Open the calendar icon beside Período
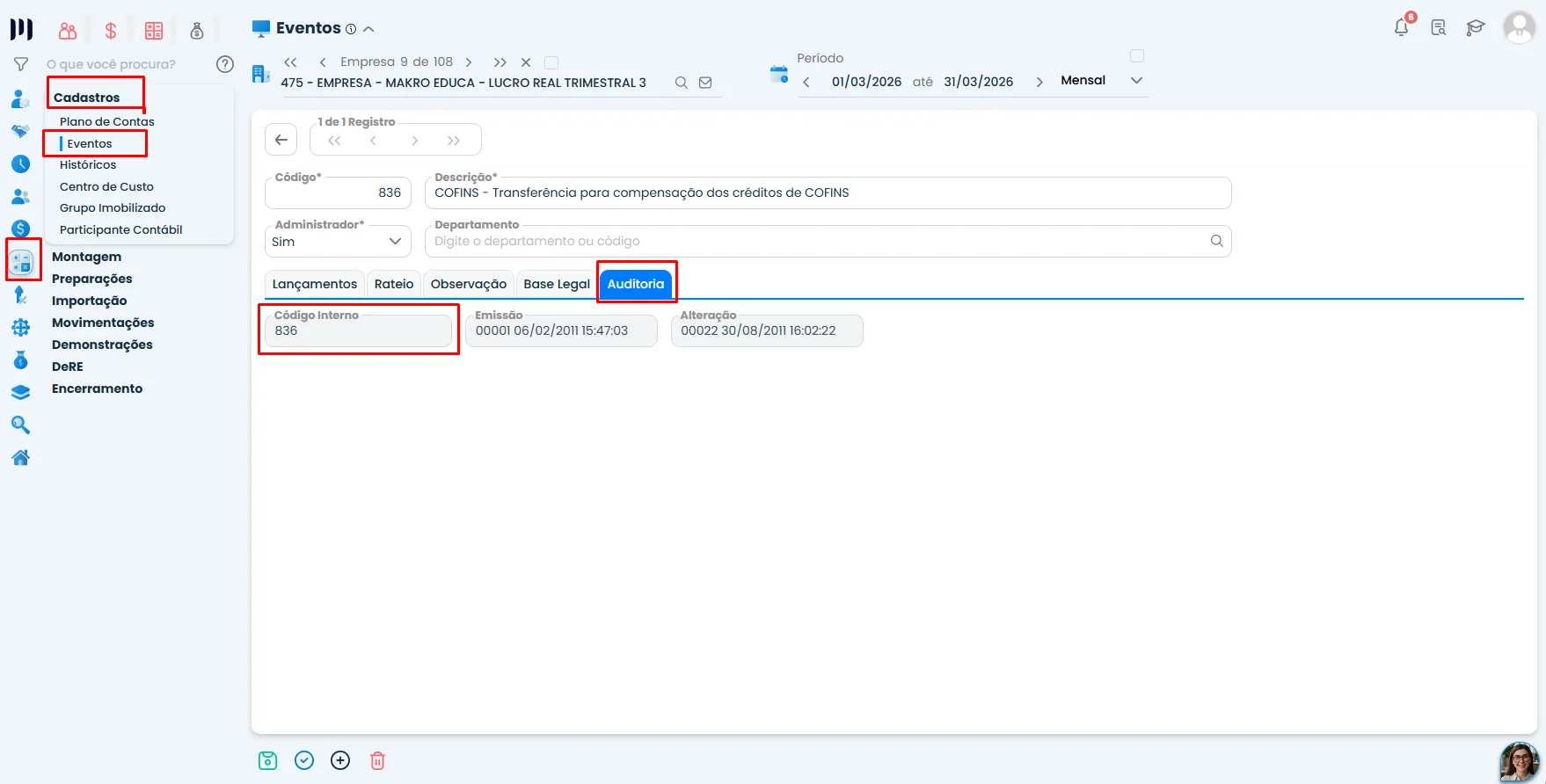 779,75
